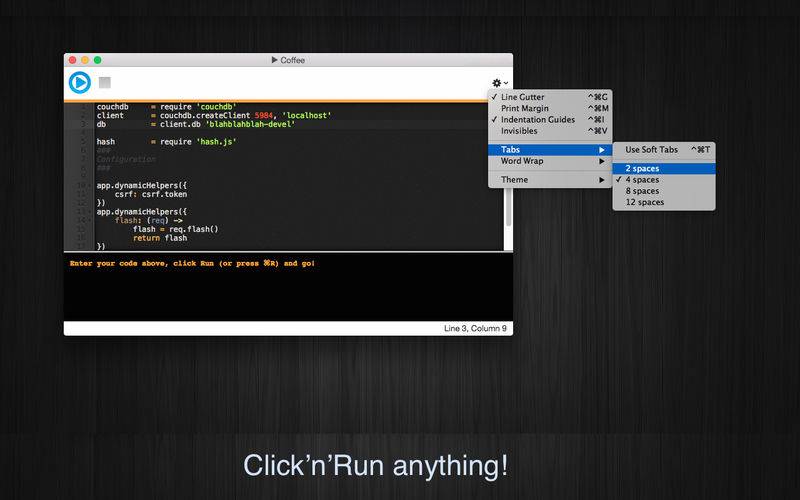The image size is (800, 500).
Task: Click the green zoom window button
Action: coord(99,60)
